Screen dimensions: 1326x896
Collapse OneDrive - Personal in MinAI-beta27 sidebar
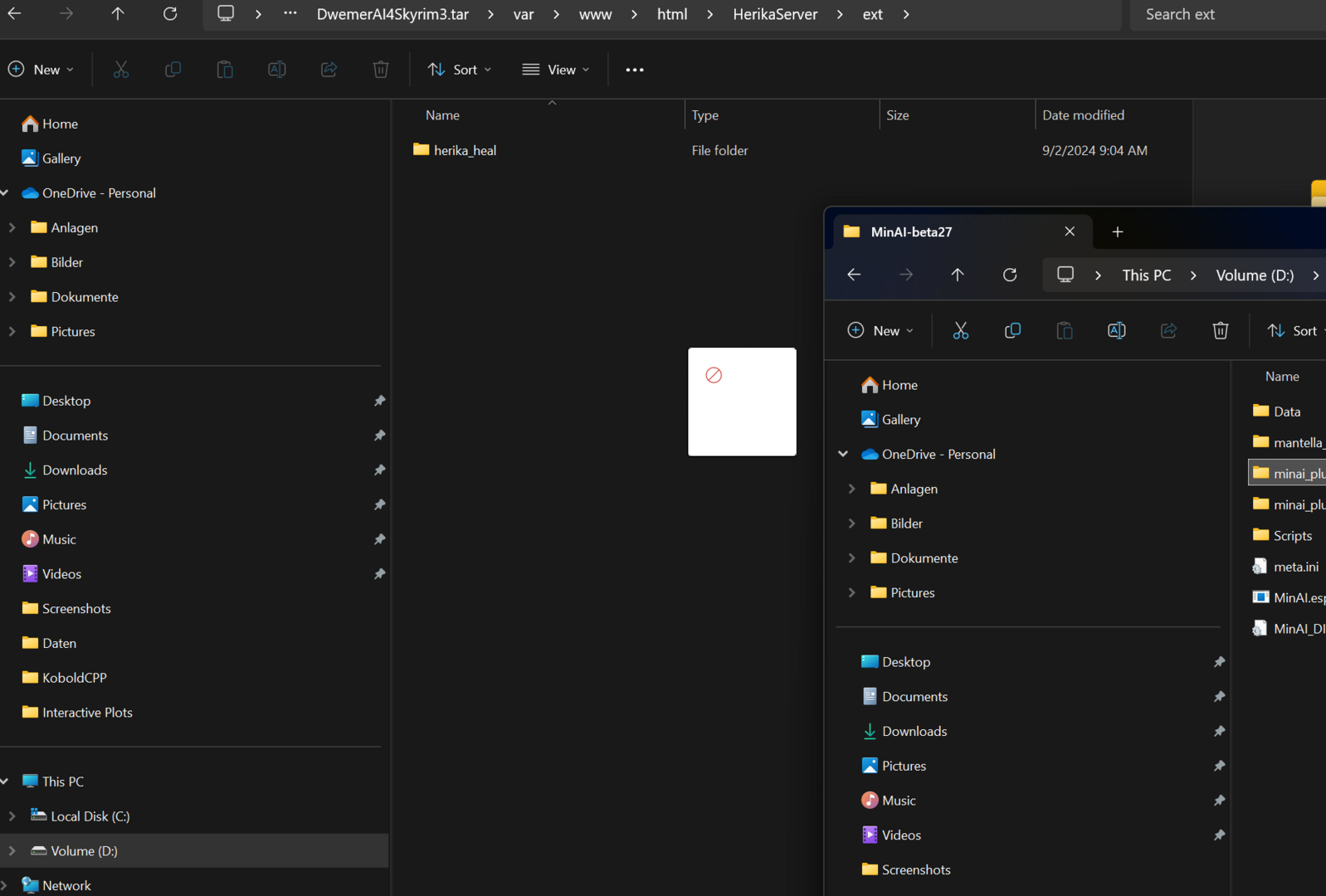843,455
